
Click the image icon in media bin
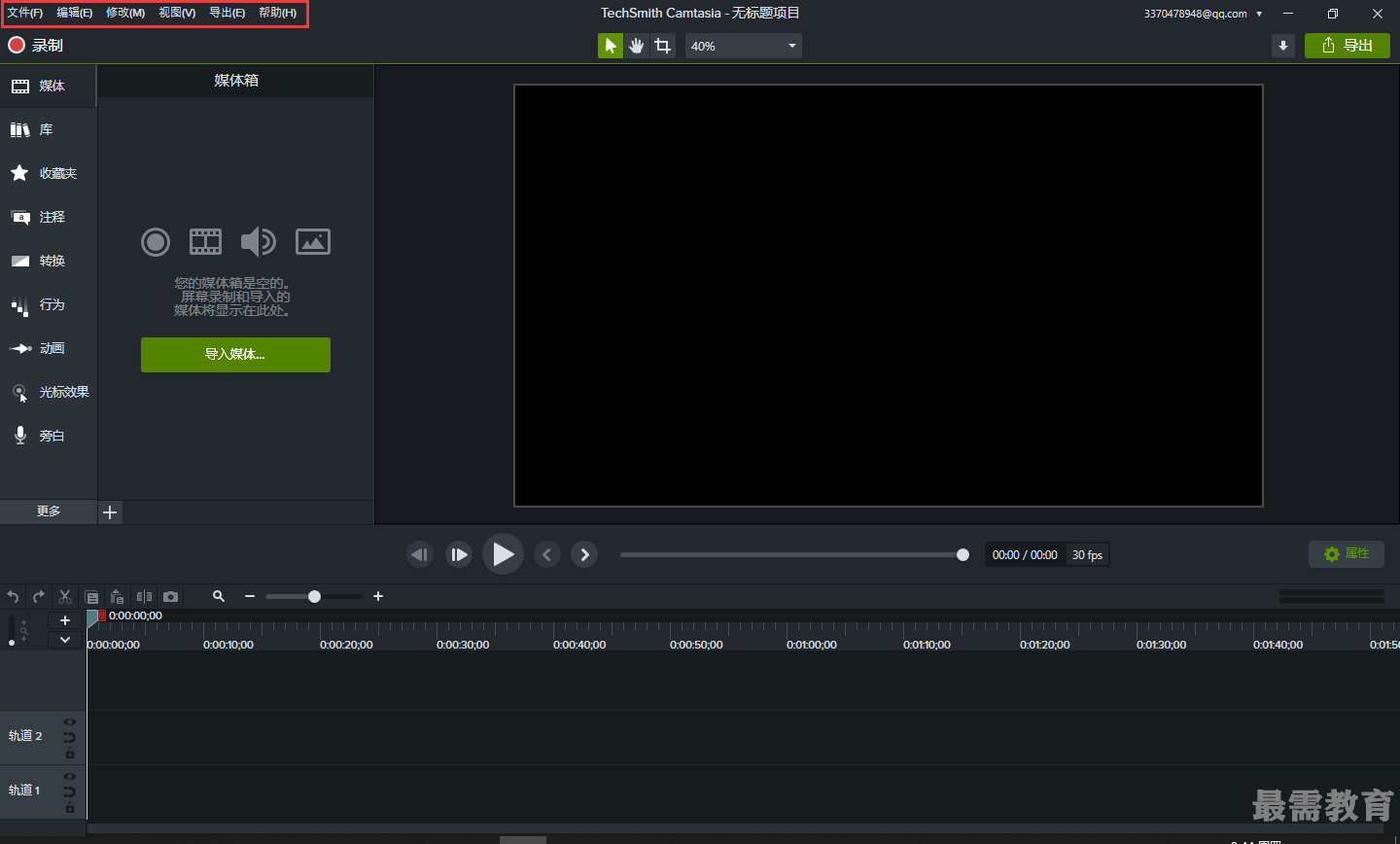click(x=313, y=241)
